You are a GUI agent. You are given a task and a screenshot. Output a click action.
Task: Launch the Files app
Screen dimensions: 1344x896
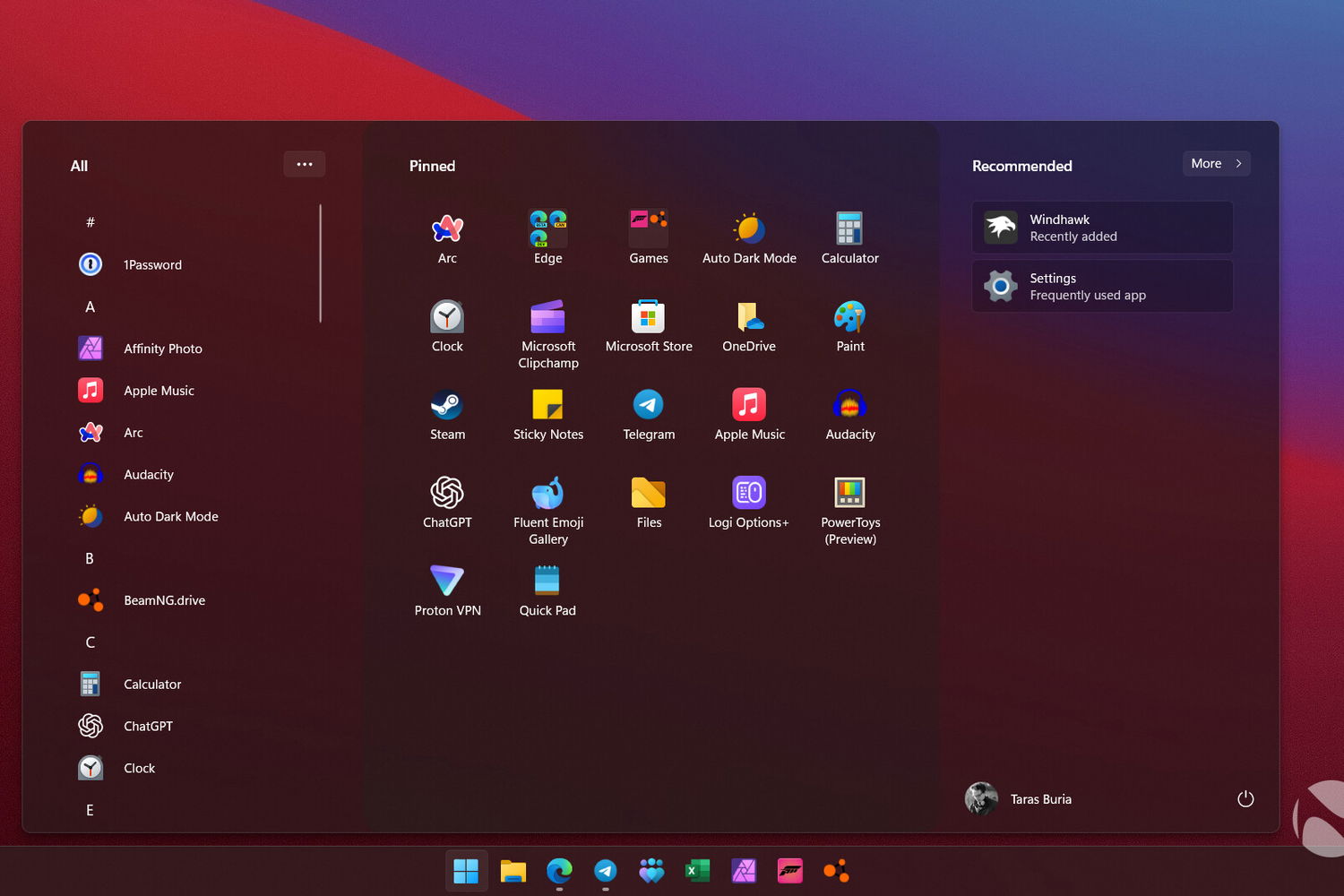click(x=649, y=502)
